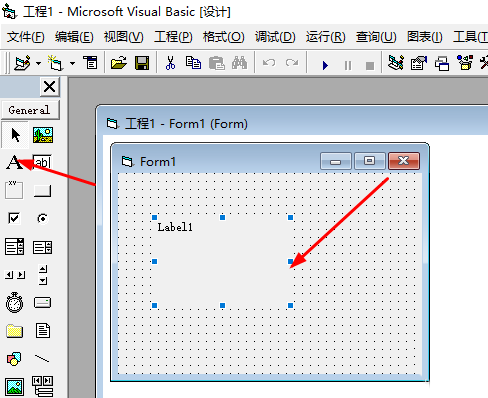This screenshot has height=398, width=488.
Task: Open the Form Layout Window icon
Action: pyautogui.click(x=442, y=63)
